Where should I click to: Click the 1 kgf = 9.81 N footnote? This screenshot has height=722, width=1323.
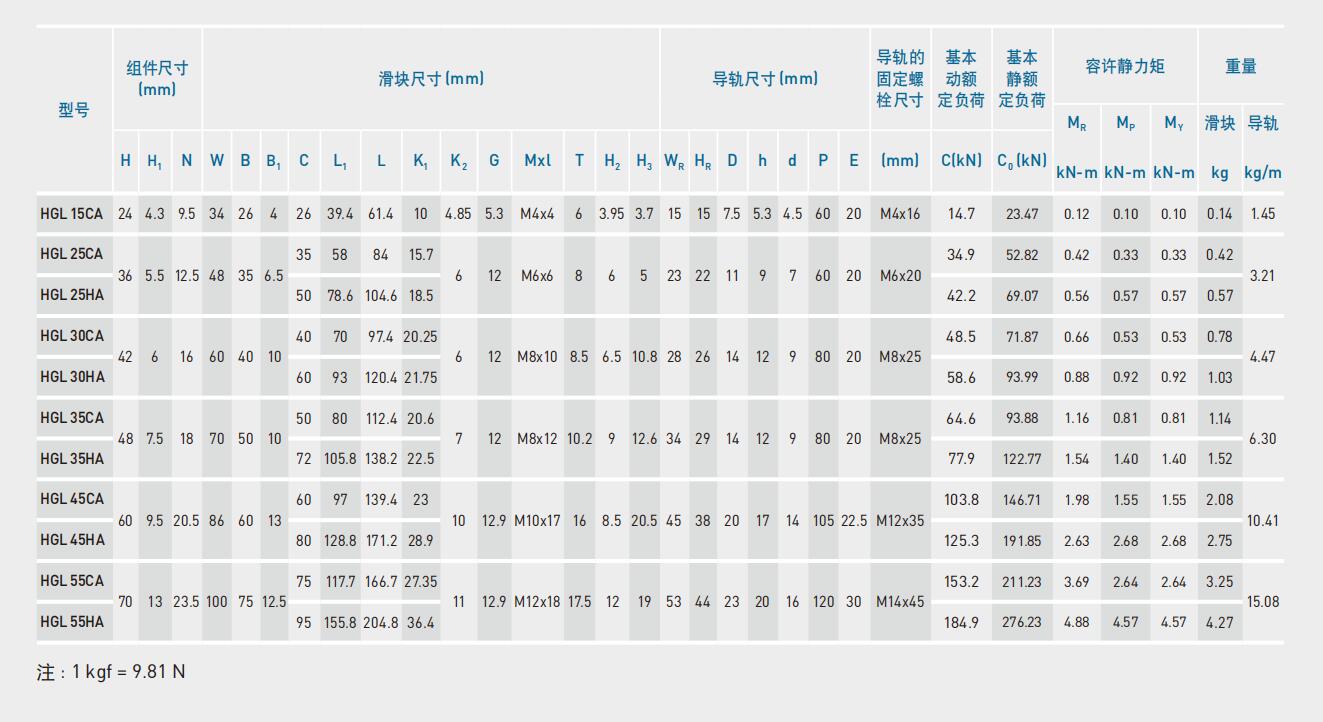pos(111,672)
